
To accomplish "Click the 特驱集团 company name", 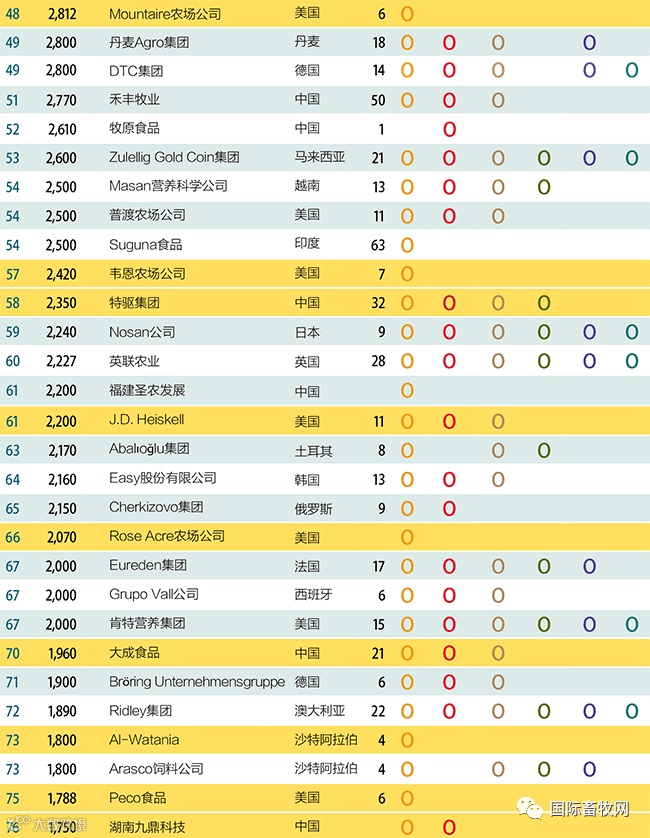I will [134, 303].
